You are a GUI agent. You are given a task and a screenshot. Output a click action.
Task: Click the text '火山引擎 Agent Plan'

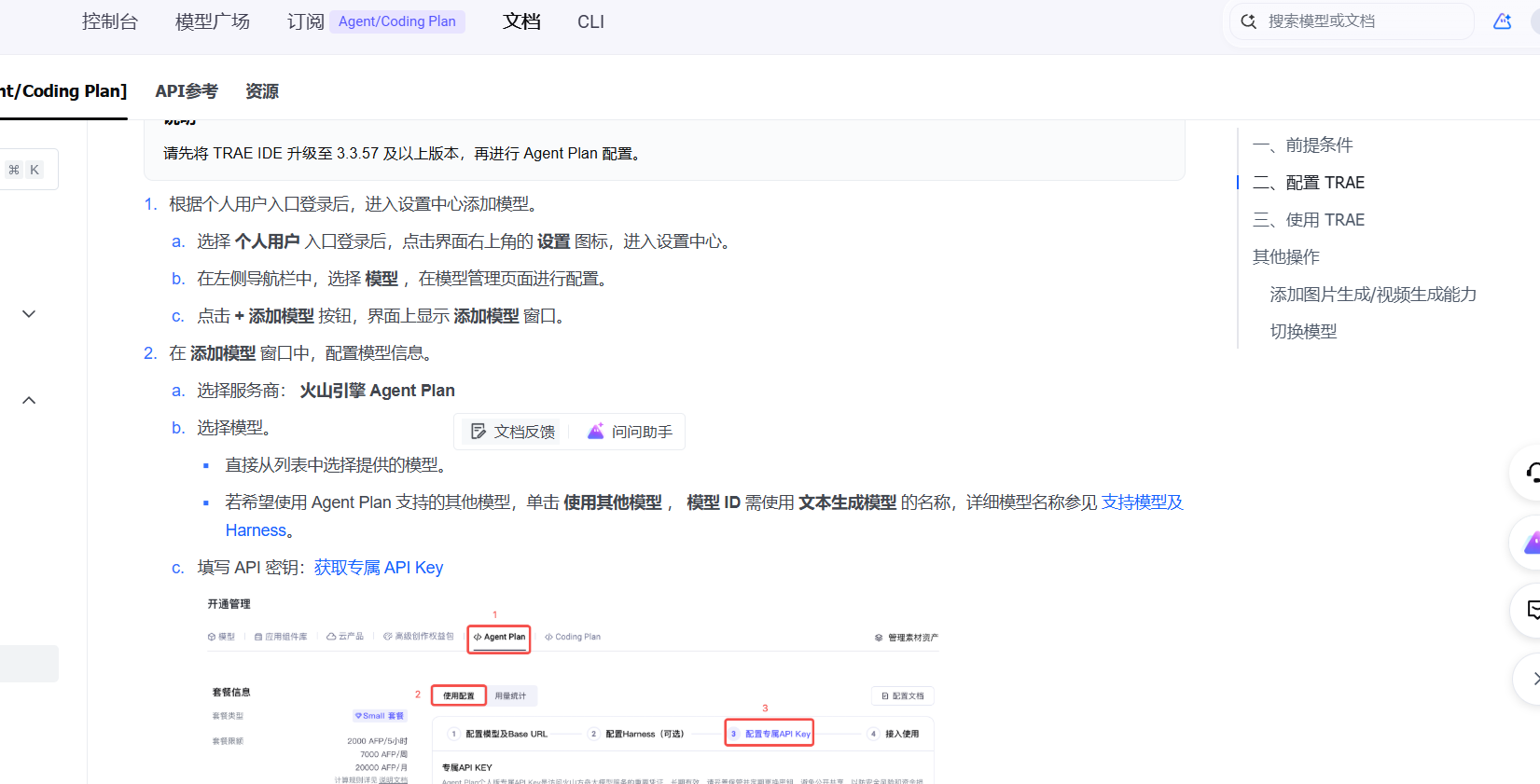[x=377, y=391]
